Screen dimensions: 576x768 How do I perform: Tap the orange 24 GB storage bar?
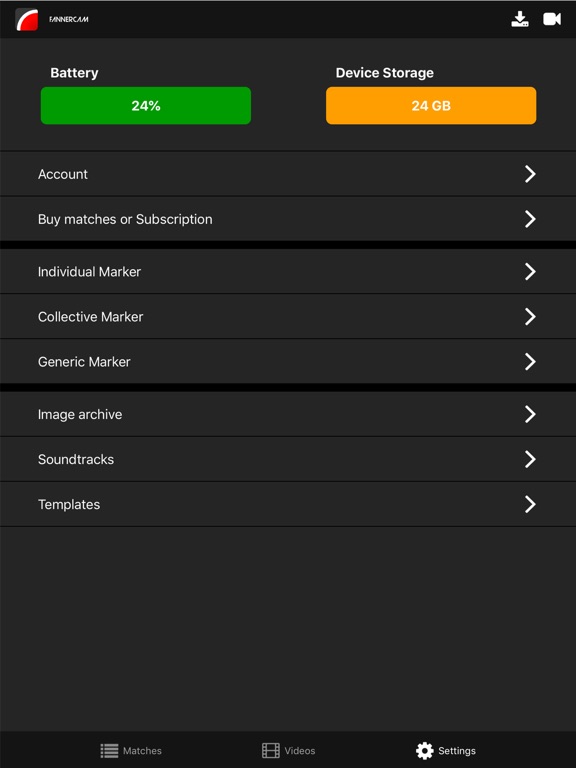coord(431,105)
